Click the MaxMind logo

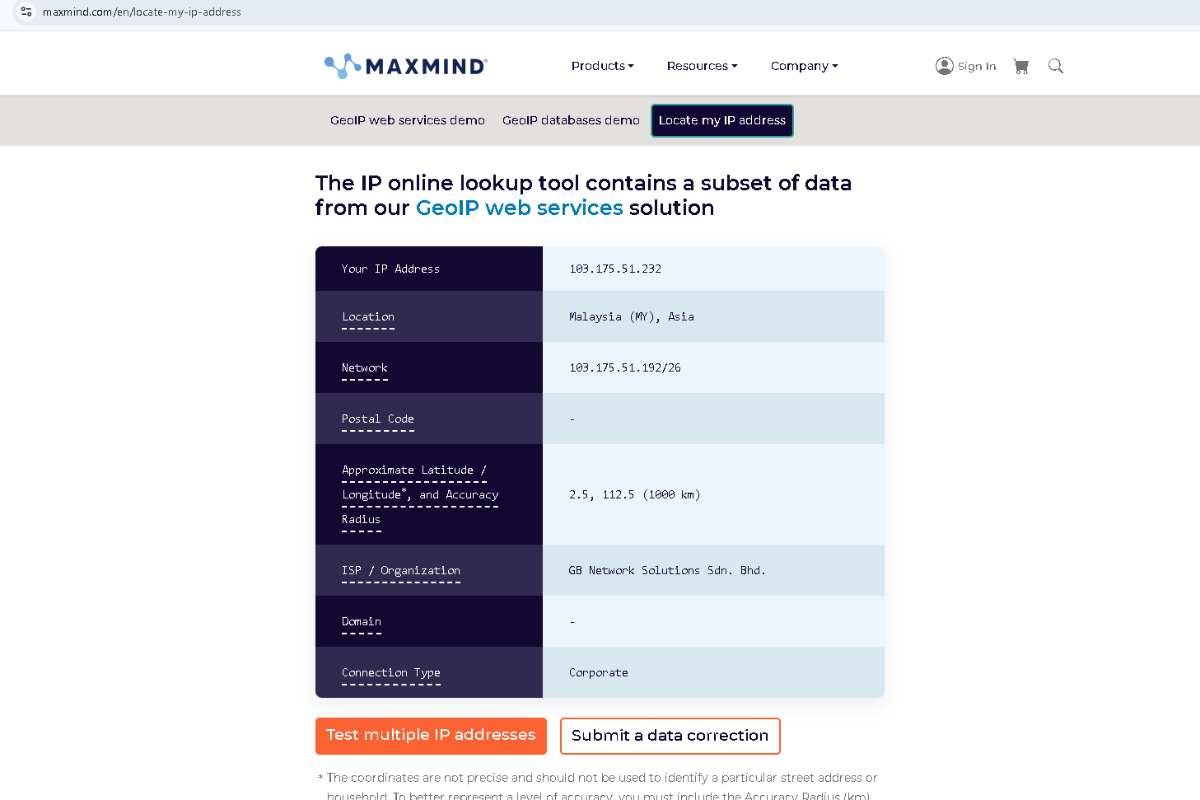[x=406, y=66]
